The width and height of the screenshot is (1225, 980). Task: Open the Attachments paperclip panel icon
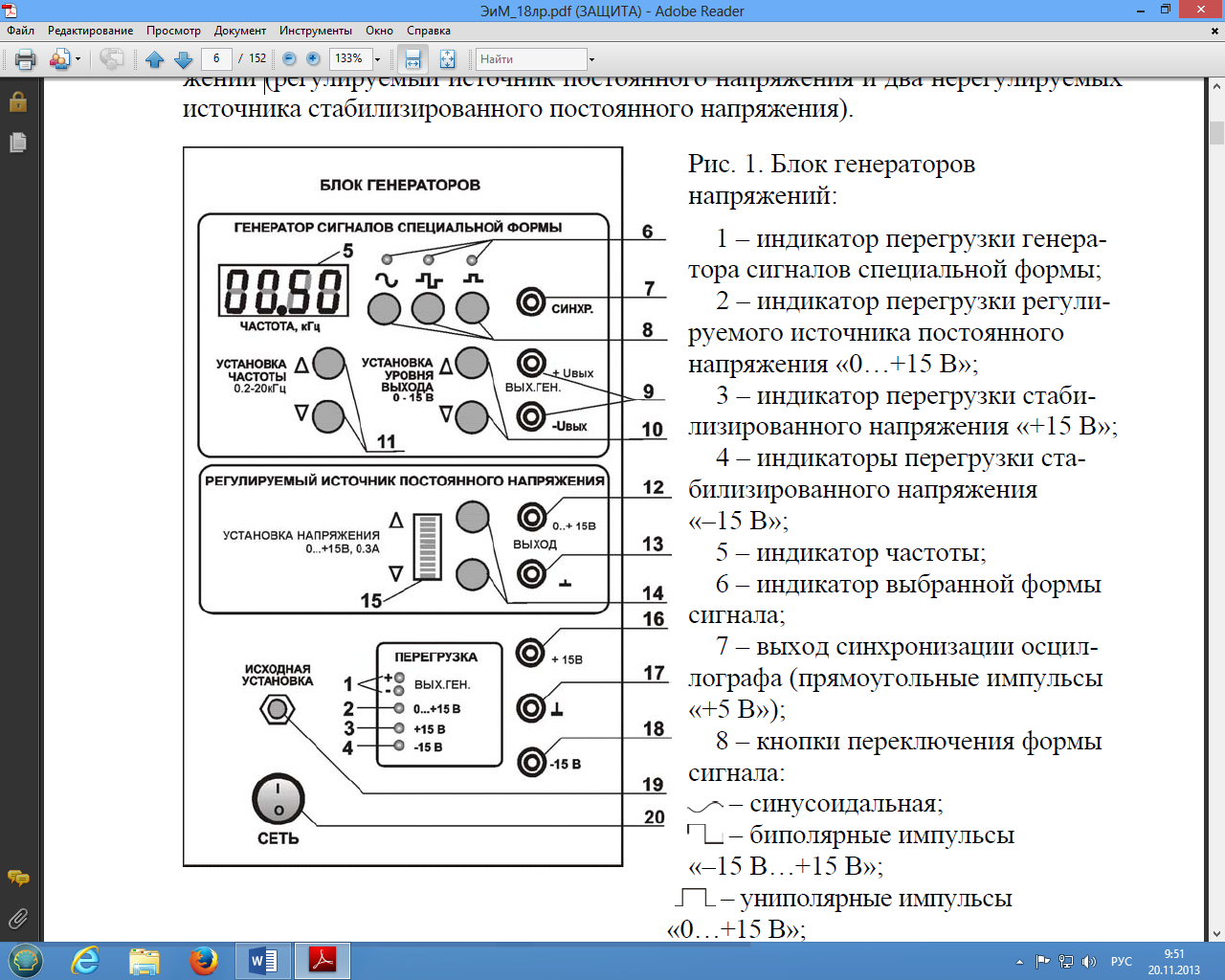click(x=18, y=919)
